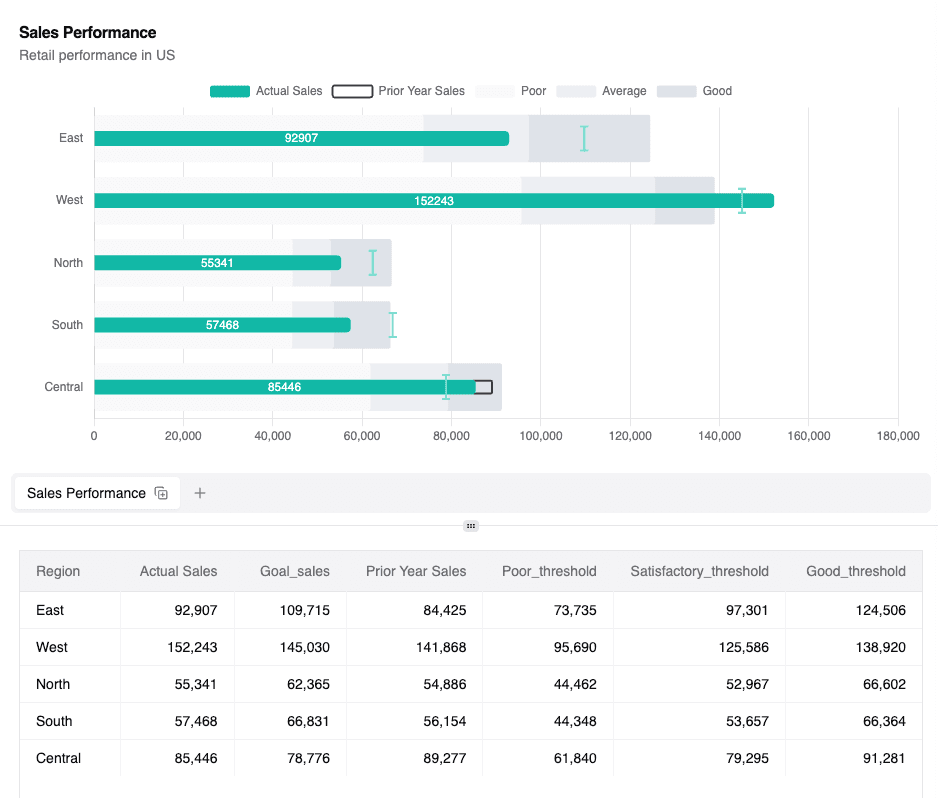Click the West goal sales marker

742,200
